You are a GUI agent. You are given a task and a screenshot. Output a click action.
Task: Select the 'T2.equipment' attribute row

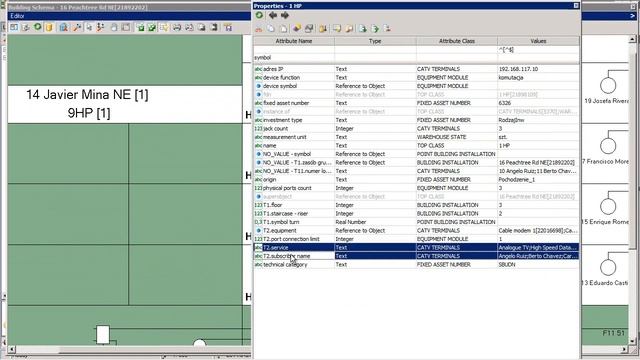[416, 231]
